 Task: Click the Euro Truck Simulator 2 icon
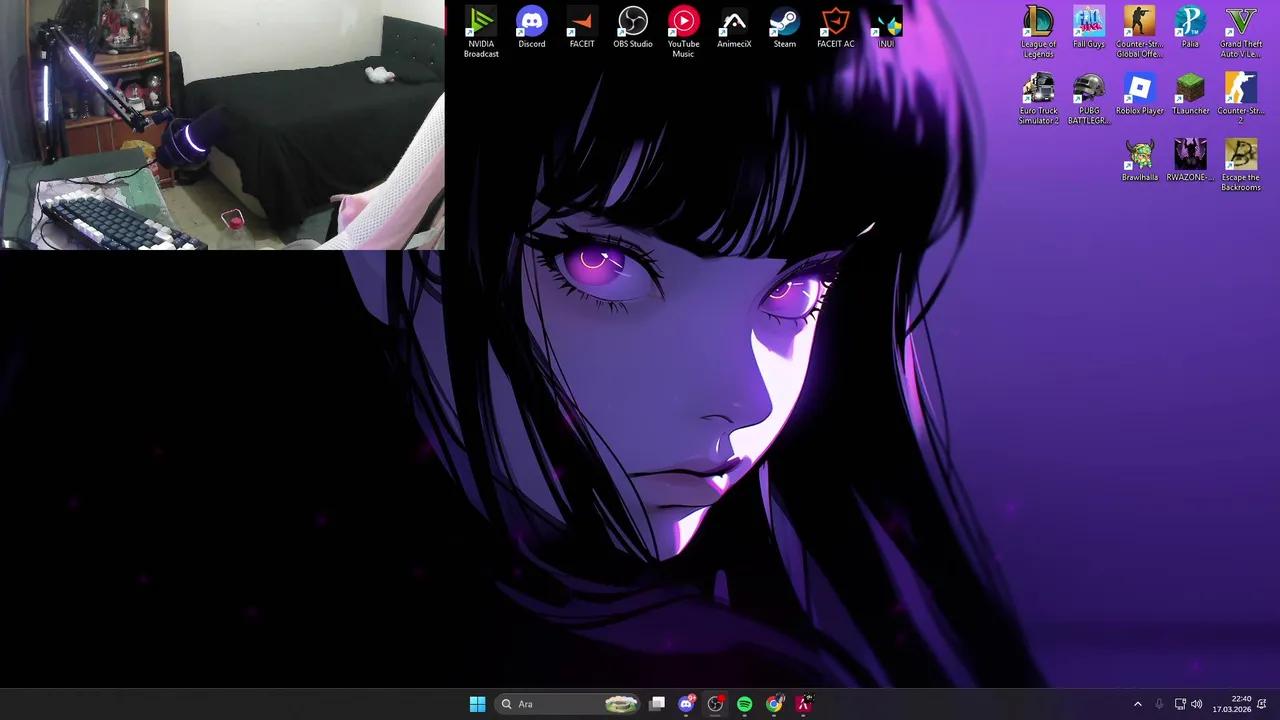click(x=1038, y=89)
